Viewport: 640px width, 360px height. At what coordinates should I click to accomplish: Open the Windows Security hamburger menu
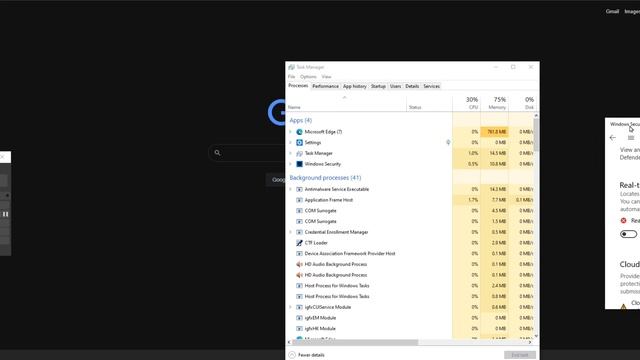tap(631, 138)
